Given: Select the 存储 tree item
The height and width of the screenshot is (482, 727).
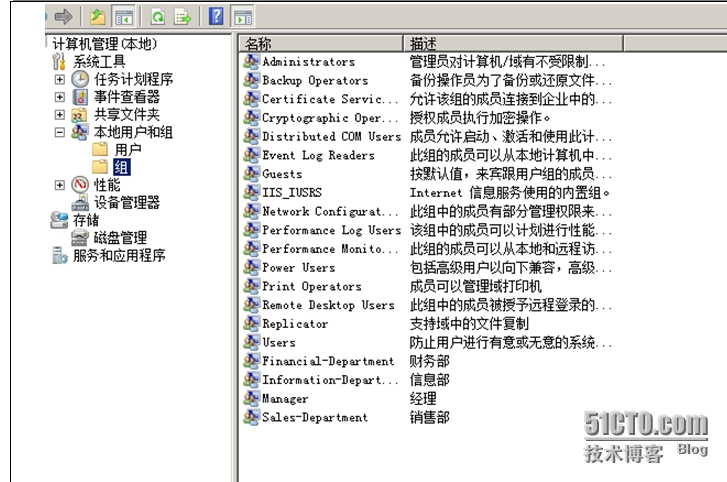Looking at the screenshot, I should click(x=86, y=220).
